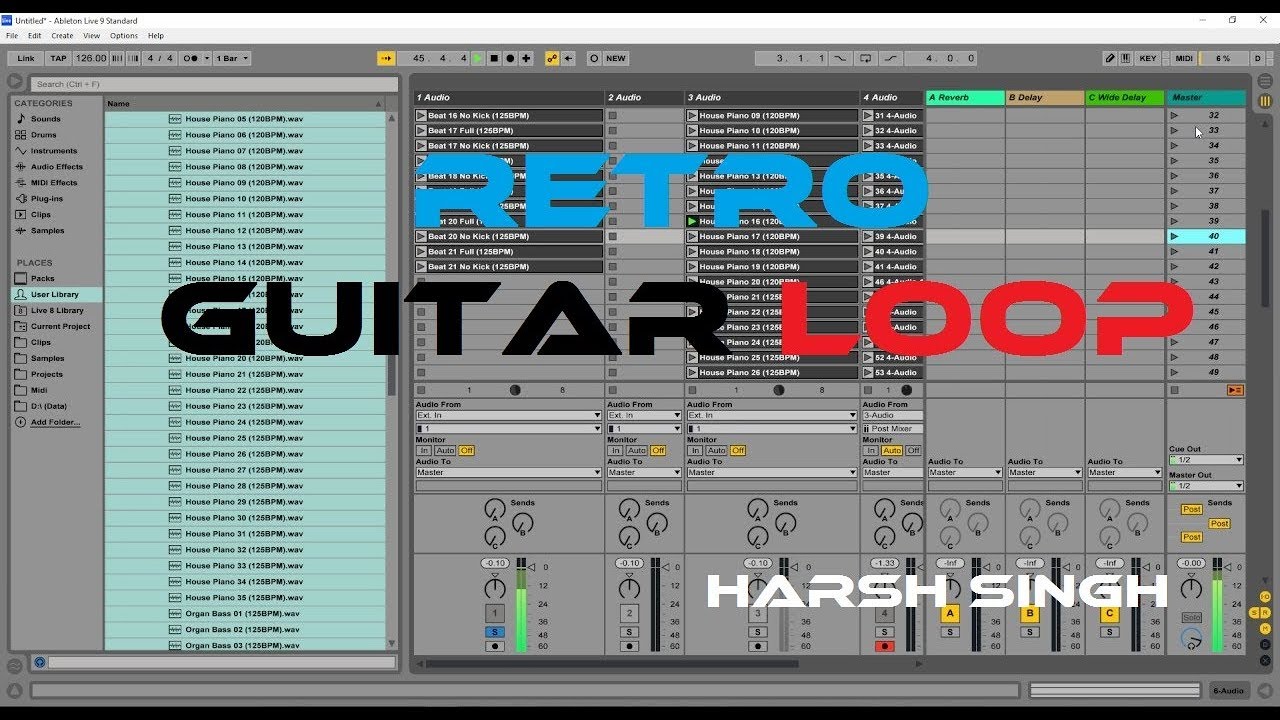Disarm track 4 Audio record button
The width and height of the screenshot is (1280, 720).
pos(884,646)
